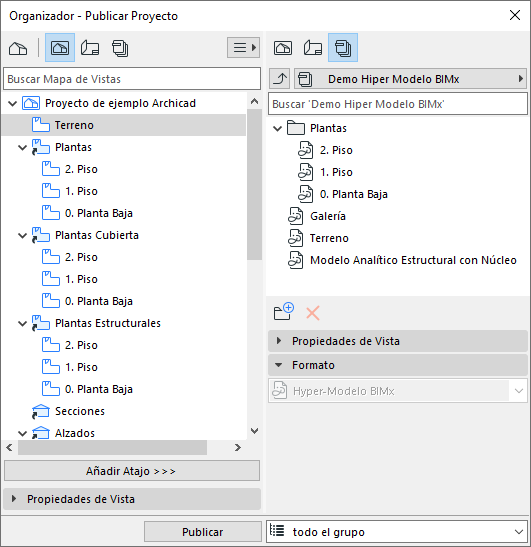Open the Hyper-Modelo BIMx format dropdown

pyautogui.click(x=398, y=391)
